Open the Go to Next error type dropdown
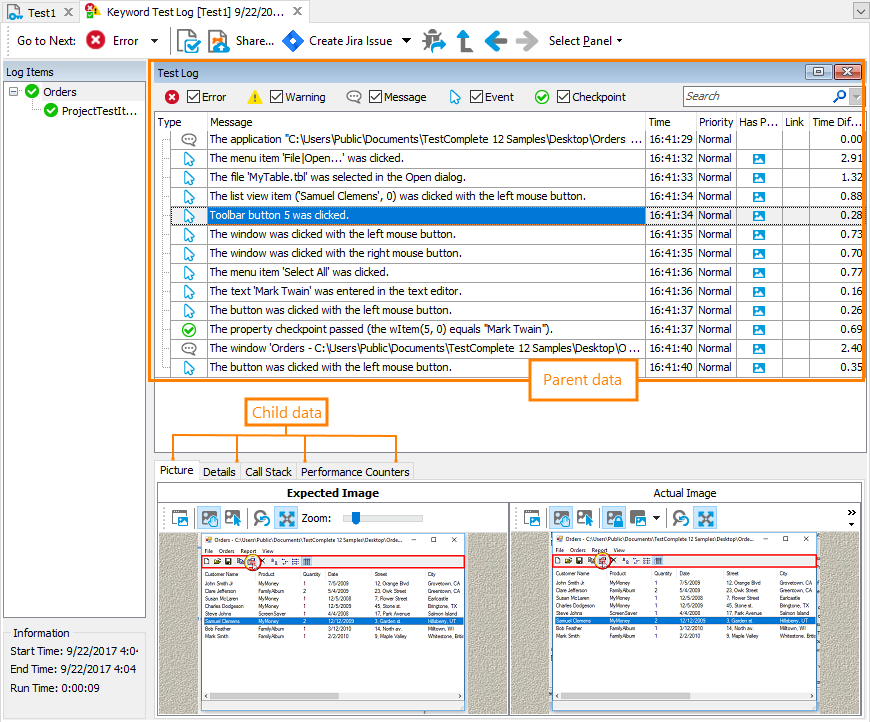Viewport: 870px width, 722px height. [x=154, y=41]
